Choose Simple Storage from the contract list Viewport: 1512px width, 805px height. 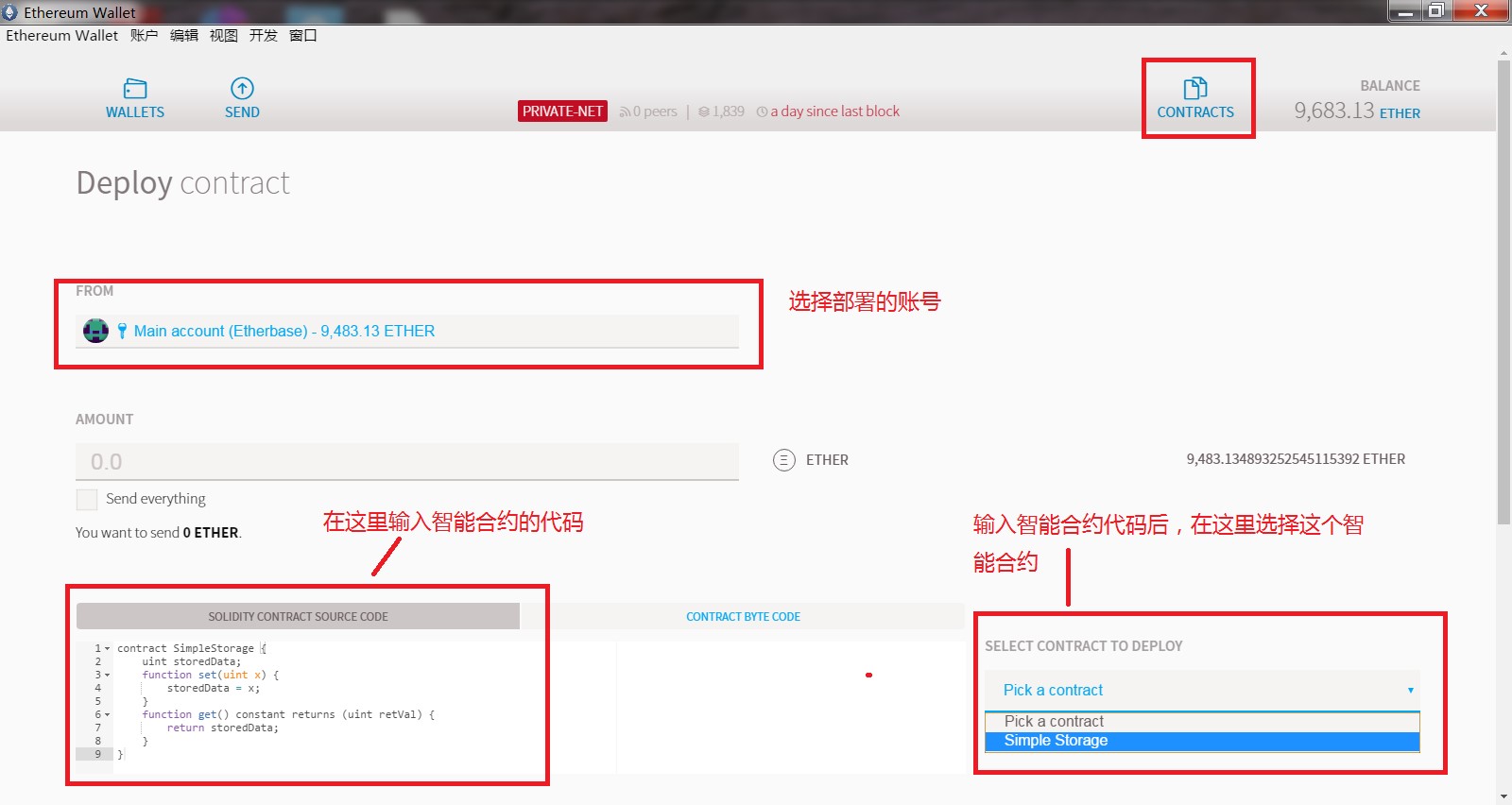[1202, 741]
